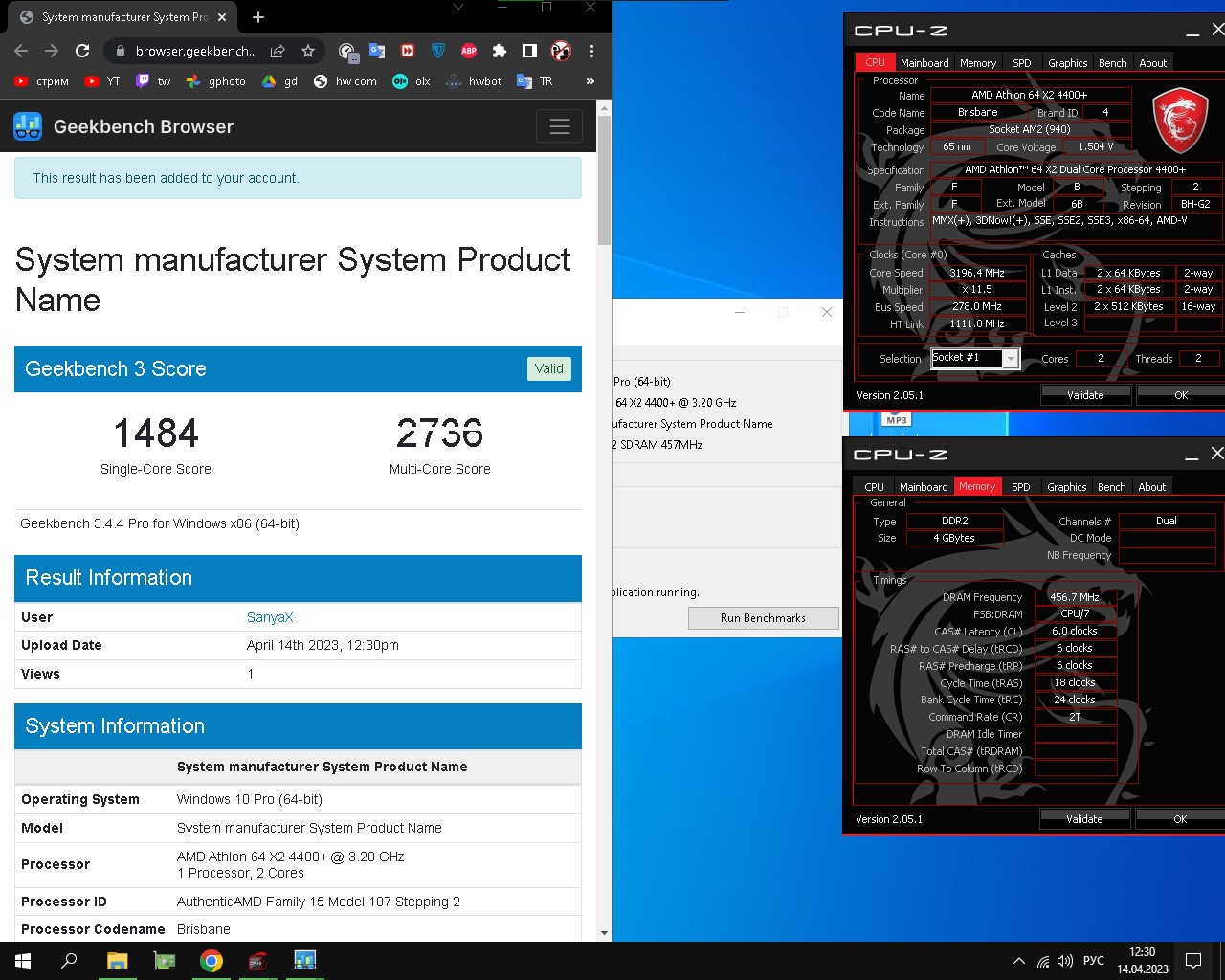This screenshot has height=980, width=1225.
Task: Open the 'стрим' YouTube bookmark
Action: pyautogui.click(x=41, y=81)
